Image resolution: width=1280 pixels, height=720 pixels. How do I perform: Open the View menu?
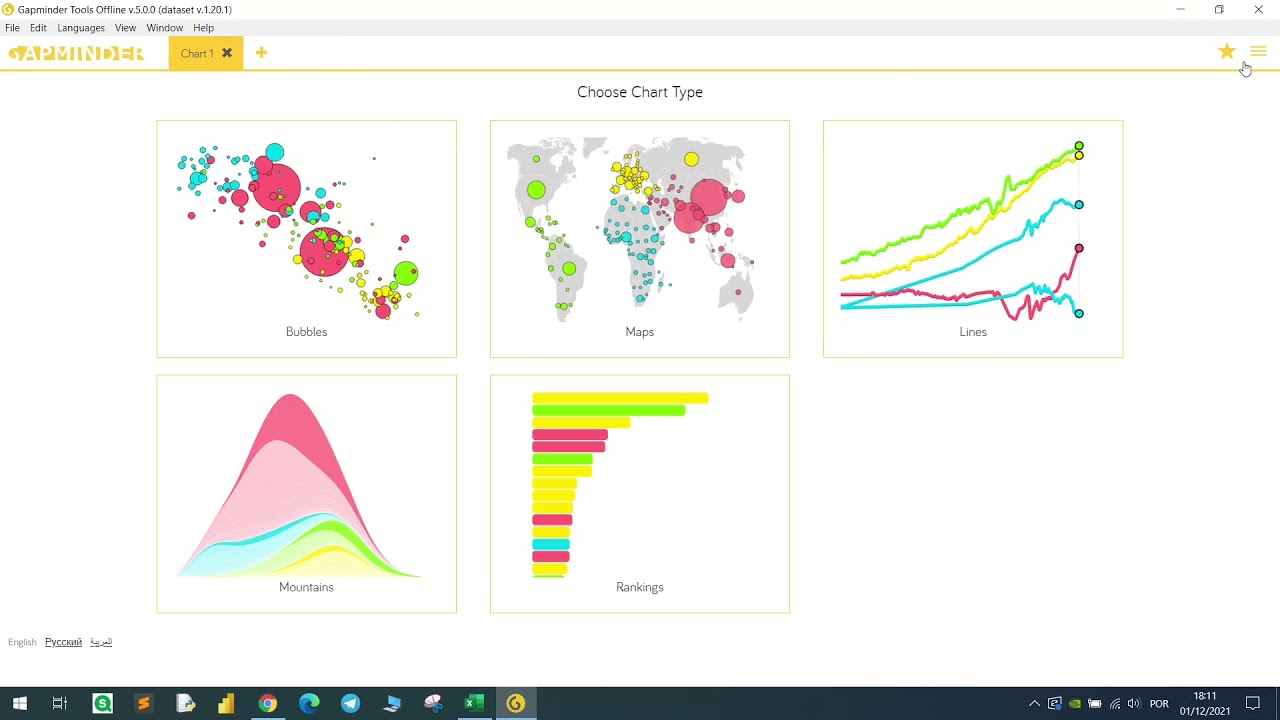(x=125, y=28)
